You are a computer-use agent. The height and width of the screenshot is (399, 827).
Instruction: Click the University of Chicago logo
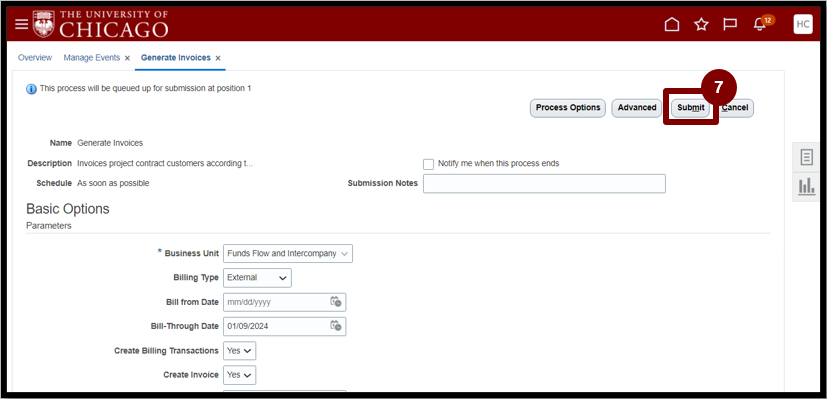(100, 24)
